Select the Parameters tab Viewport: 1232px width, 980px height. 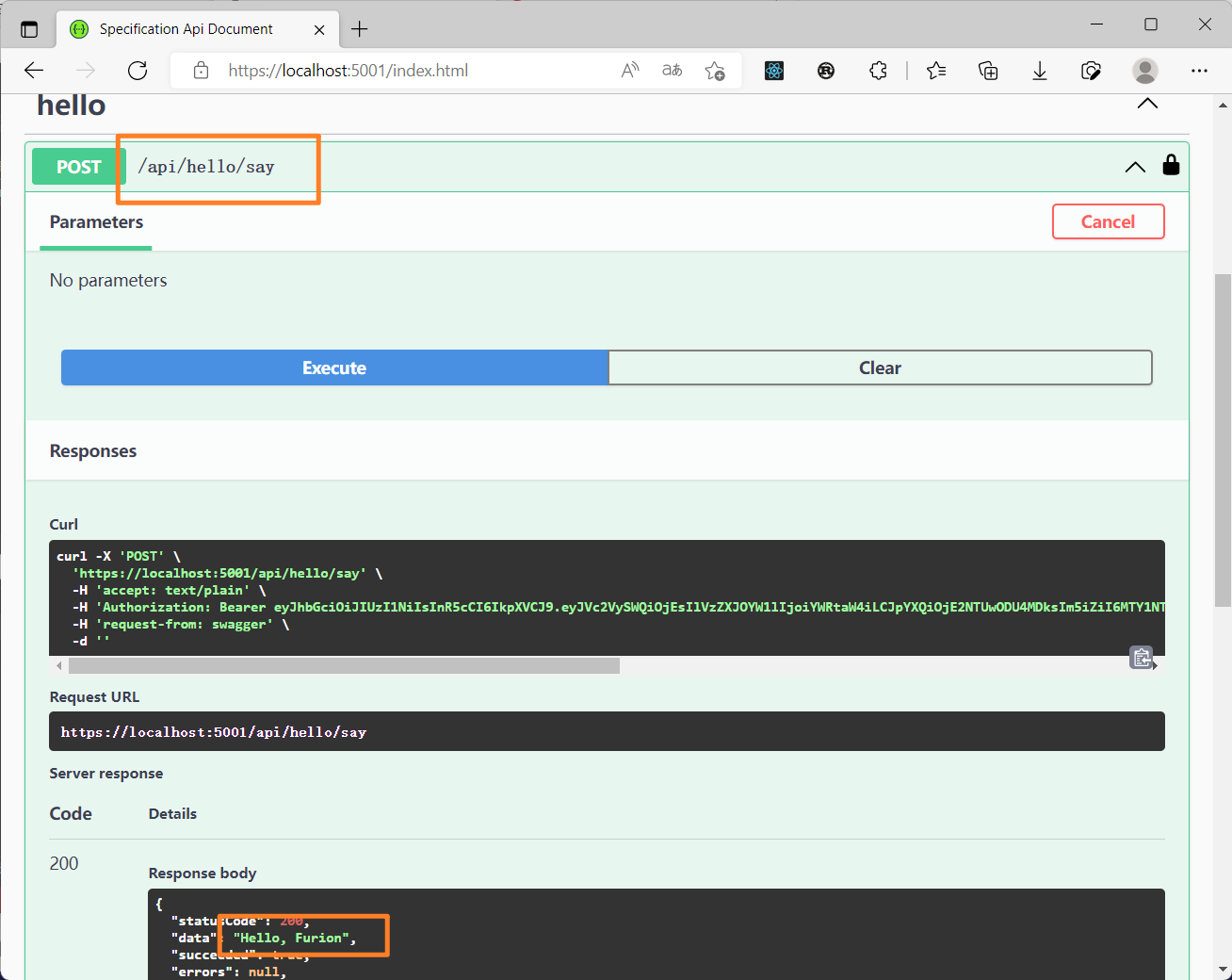pos(96,222)
